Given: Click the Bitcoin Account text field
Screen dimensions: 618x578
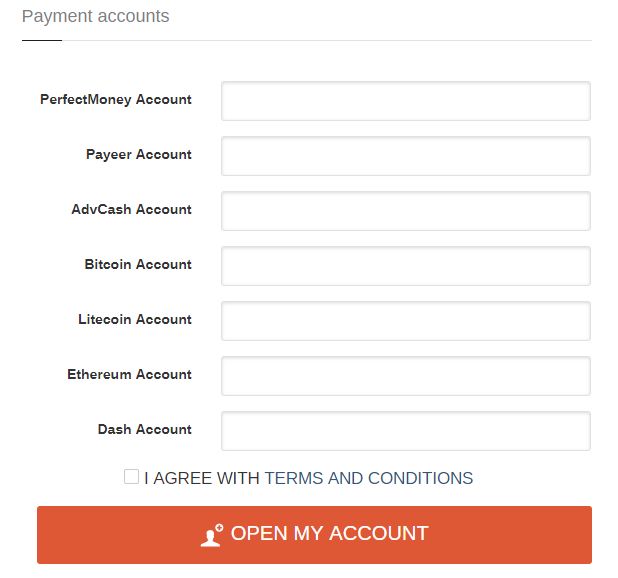Looking at the screenshot, I should [406, 266].
